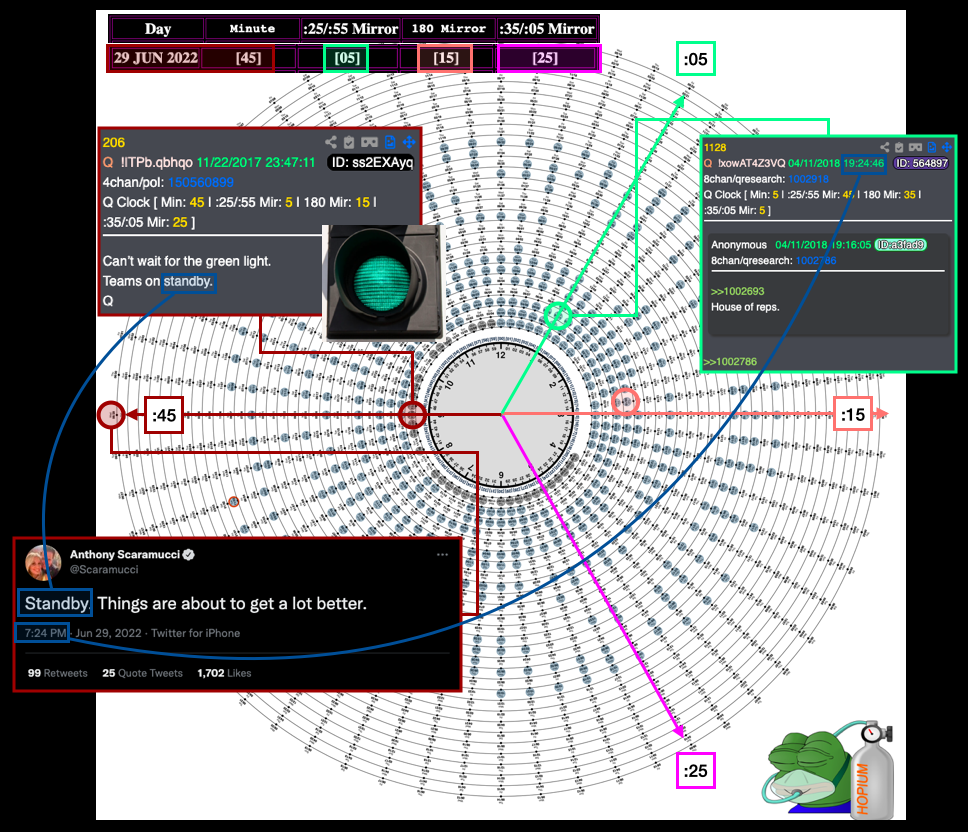
Task: Click the timestamp 11/22/2017 23:47:11
Action: [256, 162]
